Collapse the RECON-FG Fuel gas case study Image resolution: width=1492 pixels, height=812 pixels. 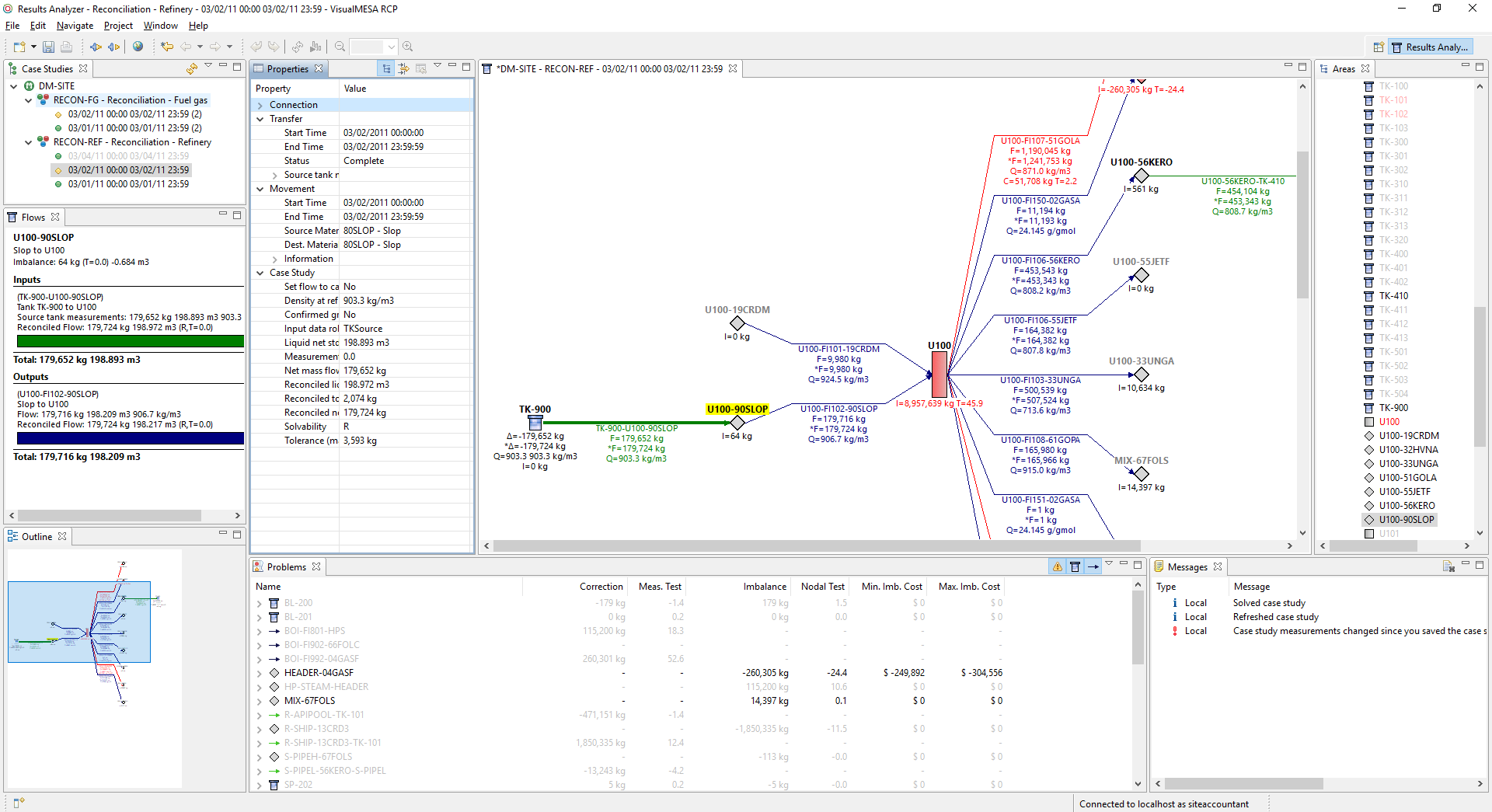coord(28,99)
